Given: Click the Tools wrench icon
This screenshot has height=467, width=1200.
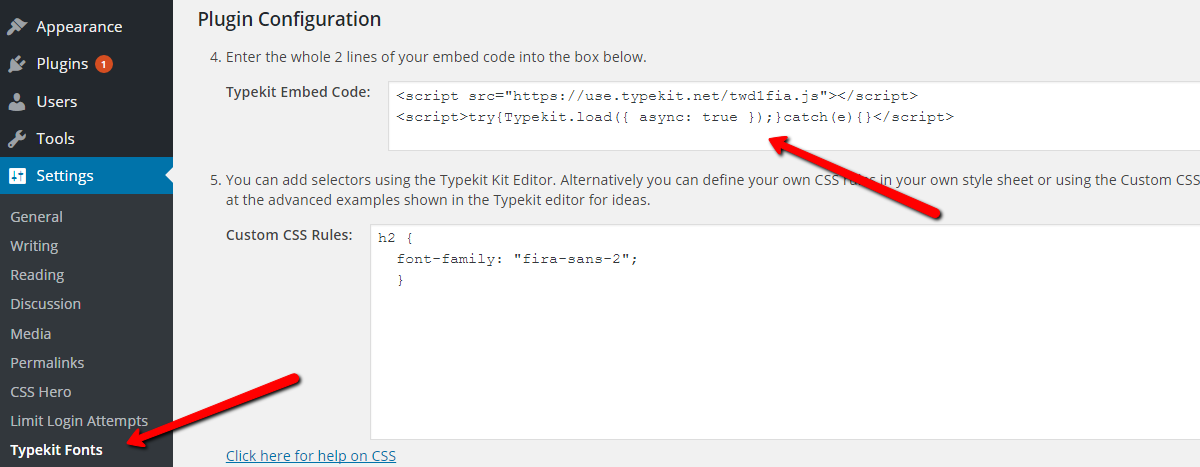Looking at the screenshot, I should pyautogui.click(x=17, y=138).
